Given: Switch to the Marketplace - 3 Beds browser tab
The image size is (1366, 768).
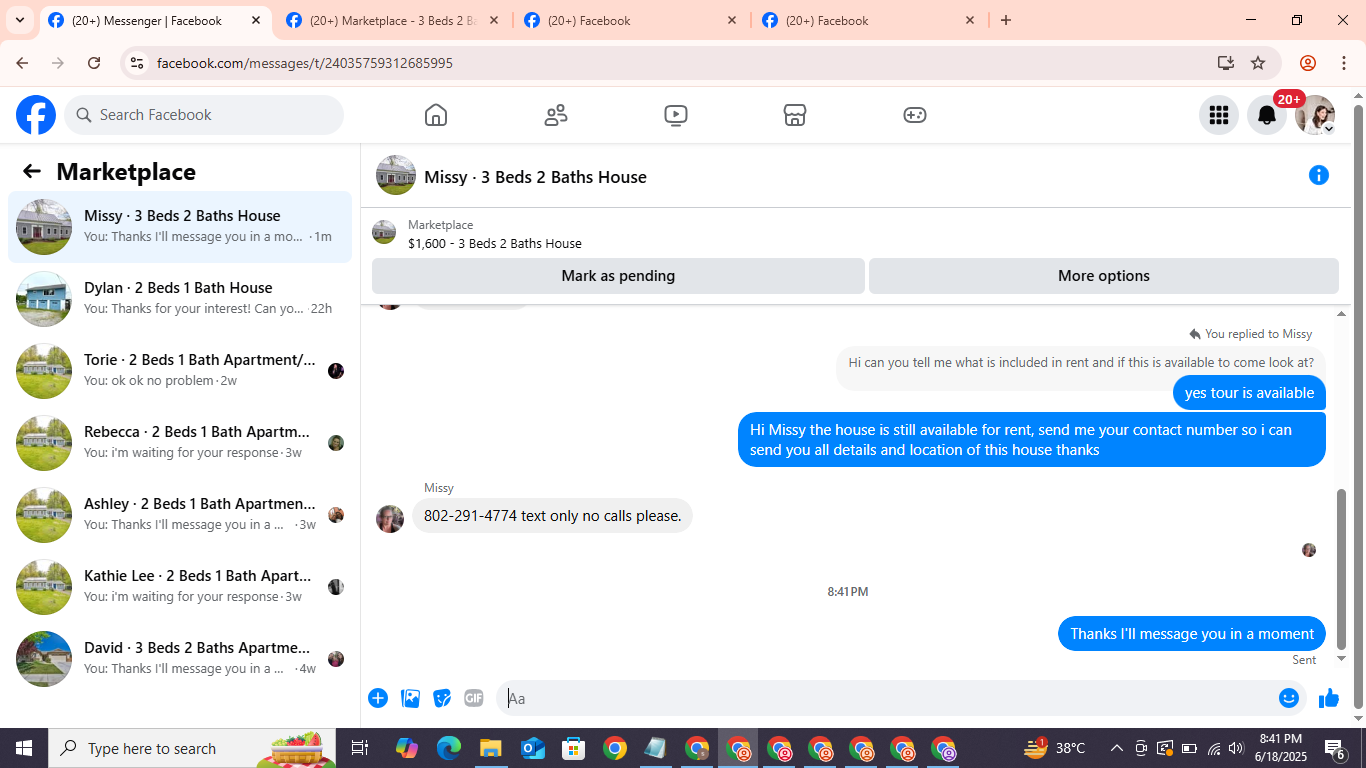Looking at the screenshot, I should click(x=393, y=21).
